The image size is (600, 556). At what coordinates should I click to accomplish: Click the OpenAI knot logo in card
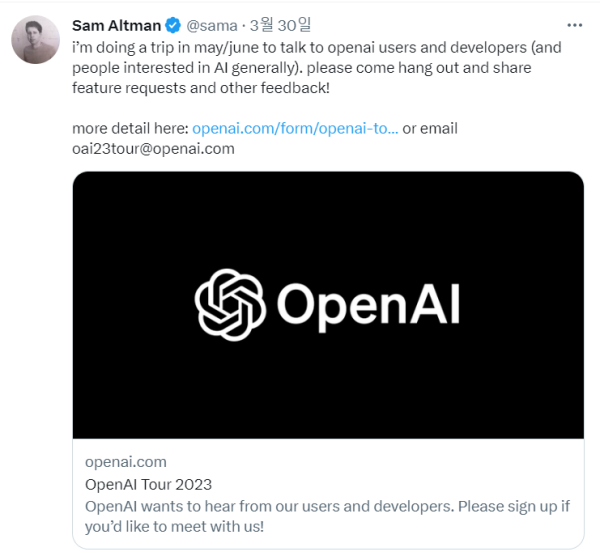click(230, 305)
